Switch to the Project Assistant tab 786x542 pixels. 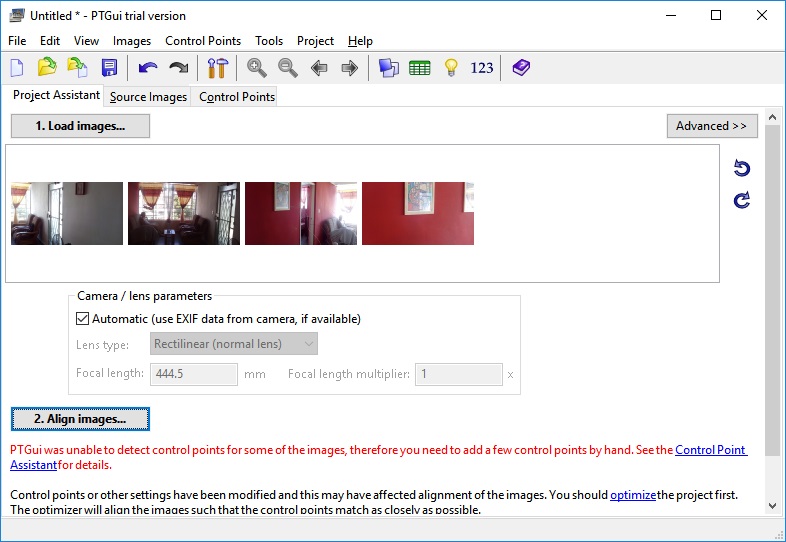tap(56, 95)
